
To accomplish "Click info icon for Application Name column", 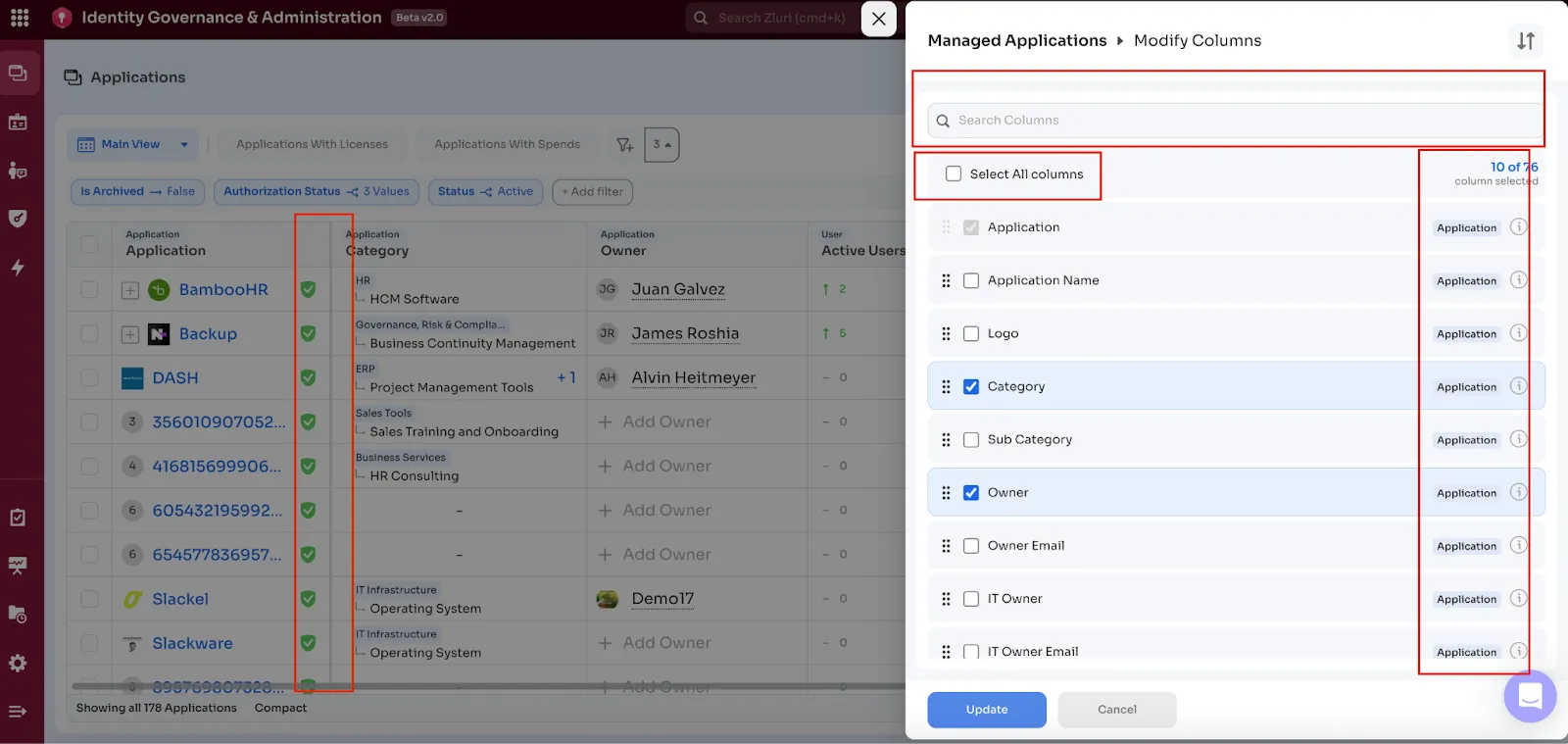I will 1518,280.
